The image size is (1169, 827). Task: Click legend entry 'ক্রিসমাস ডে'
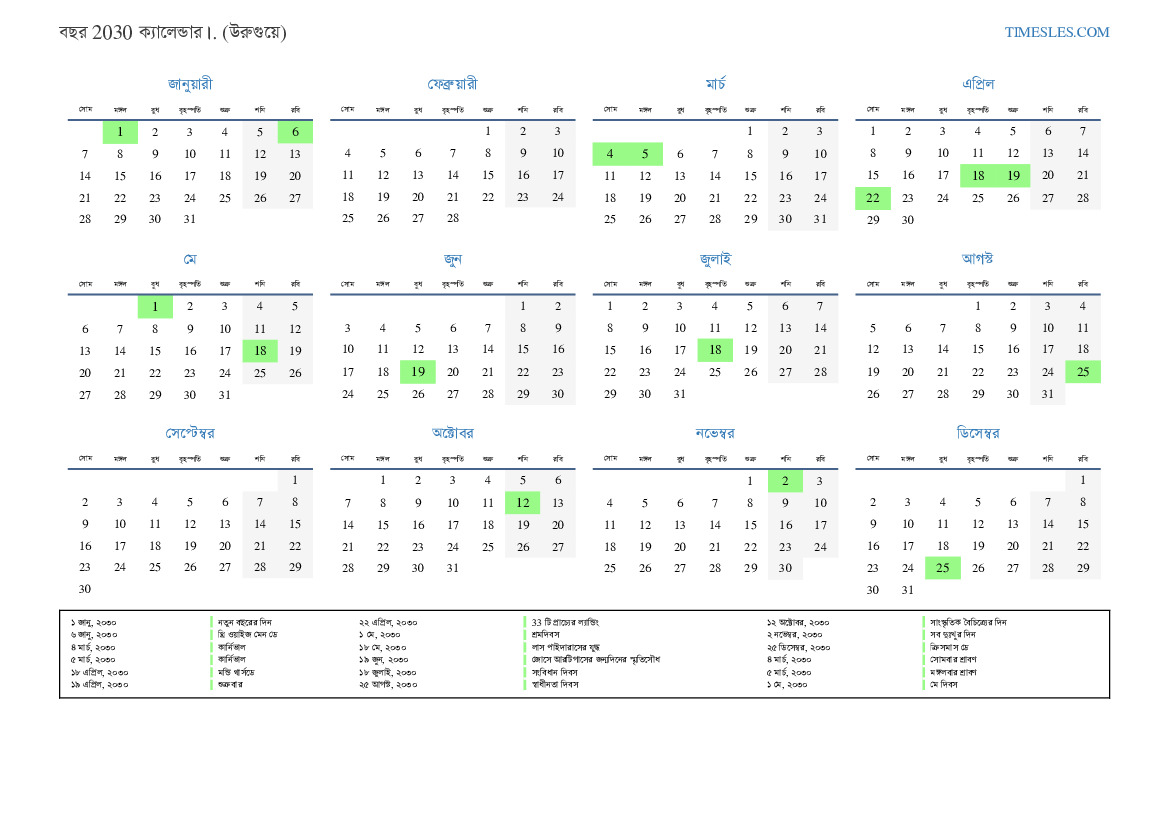[x=949, y=647]
